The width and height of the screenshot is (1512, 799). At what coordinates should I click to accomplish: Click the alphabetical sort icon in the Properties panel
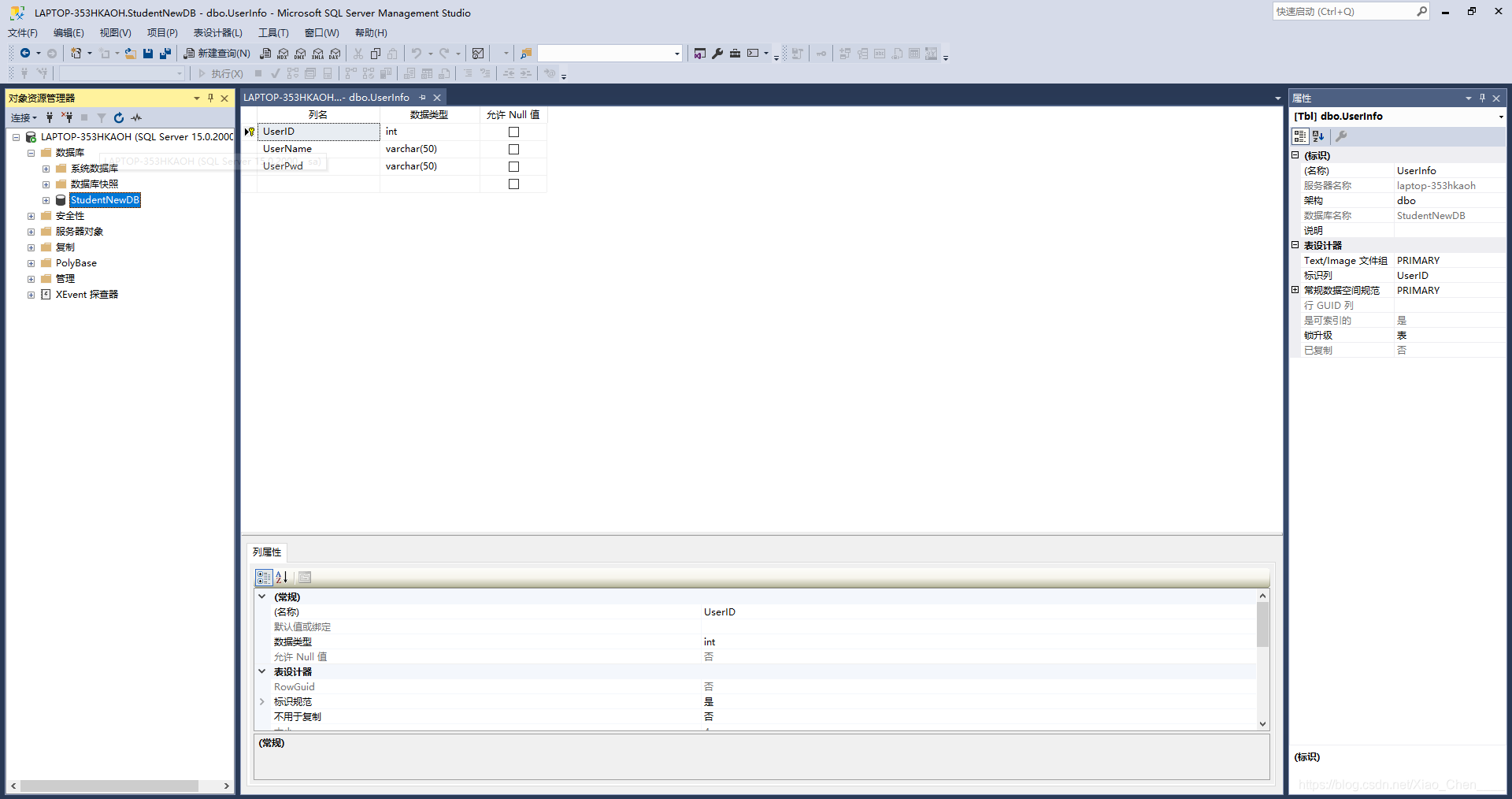point(1318,136)
